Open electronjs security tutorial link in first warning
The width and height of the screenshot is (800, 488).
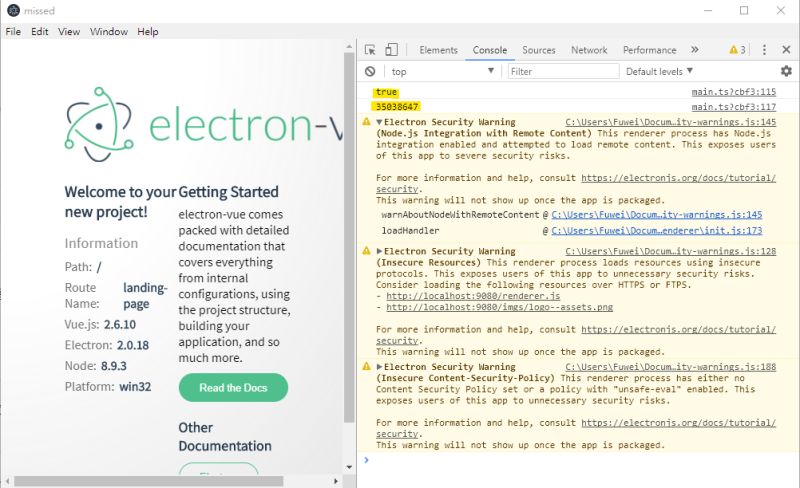(x=678, y=178)
